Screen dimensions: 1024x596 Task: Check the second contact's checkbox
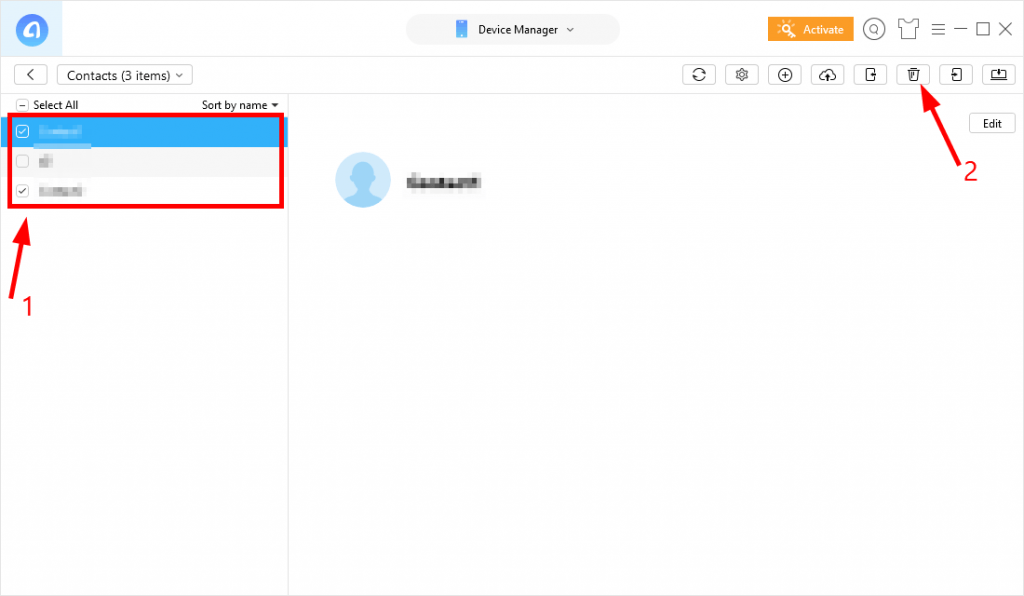[x=22, y=161]
